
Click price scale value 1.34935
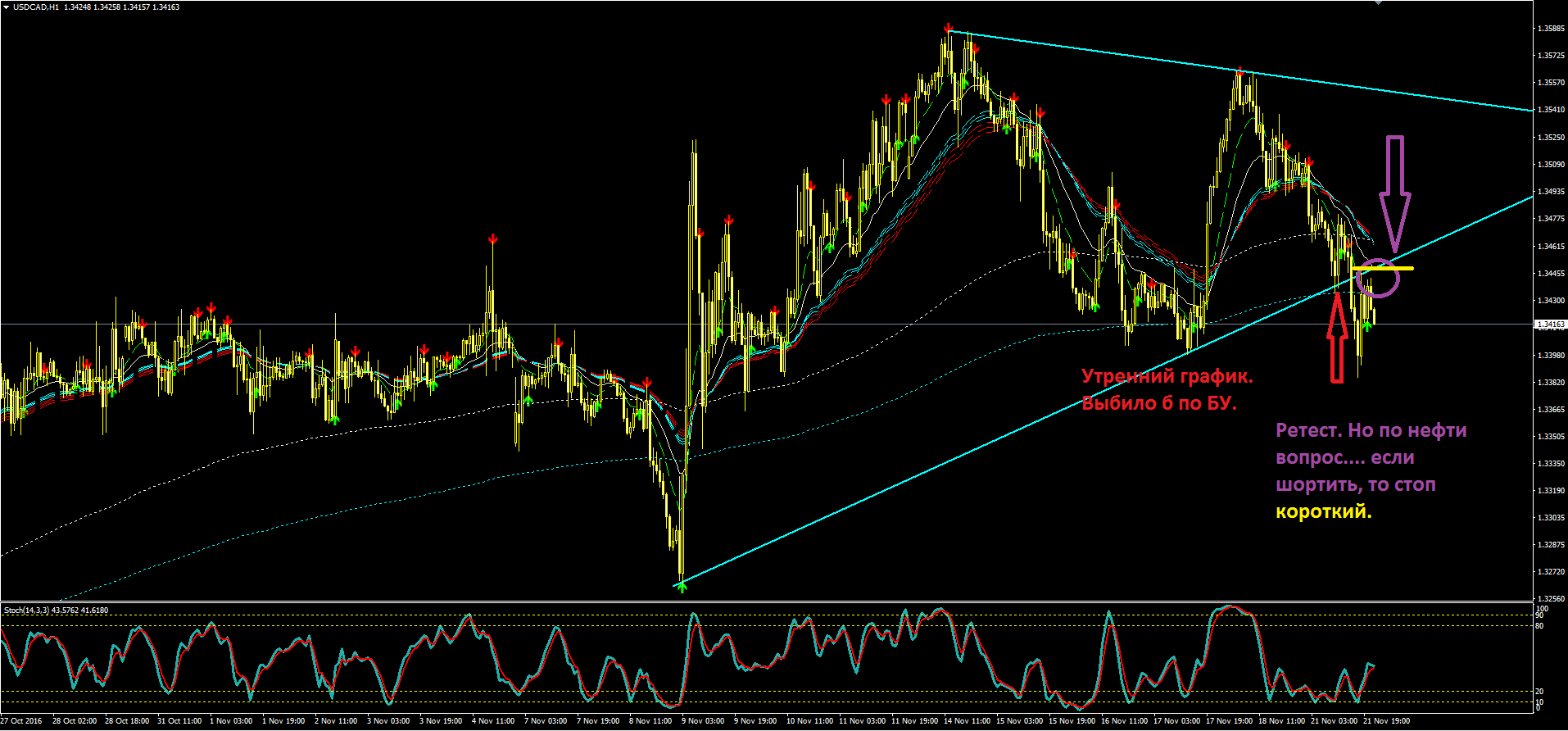pyautogui.click(x=1550, y=192)
